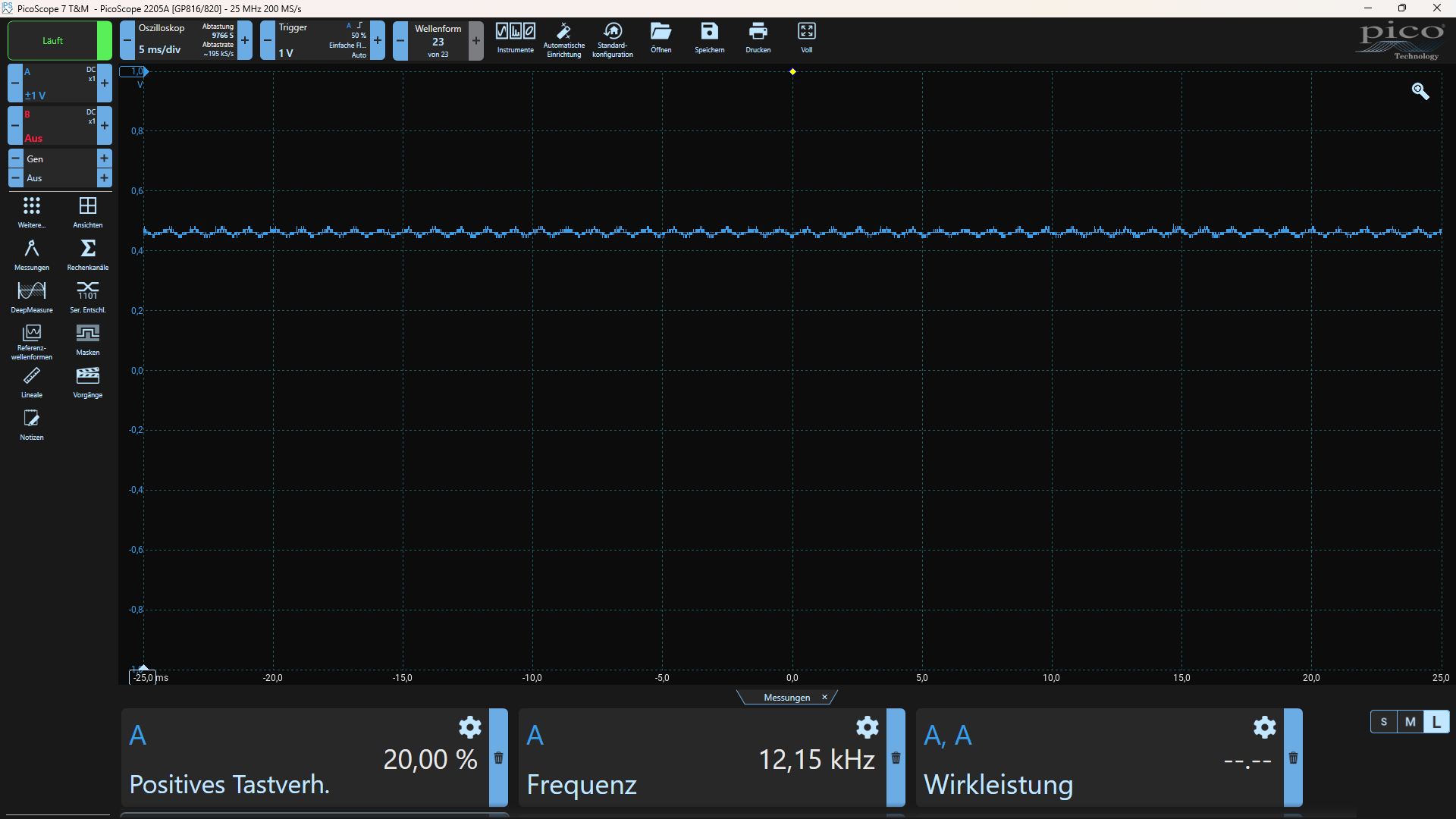Image resolution: width=1456 pixels, height=819 pixels.
Task: Select the M measurement size option
Action: point(1410,722)
